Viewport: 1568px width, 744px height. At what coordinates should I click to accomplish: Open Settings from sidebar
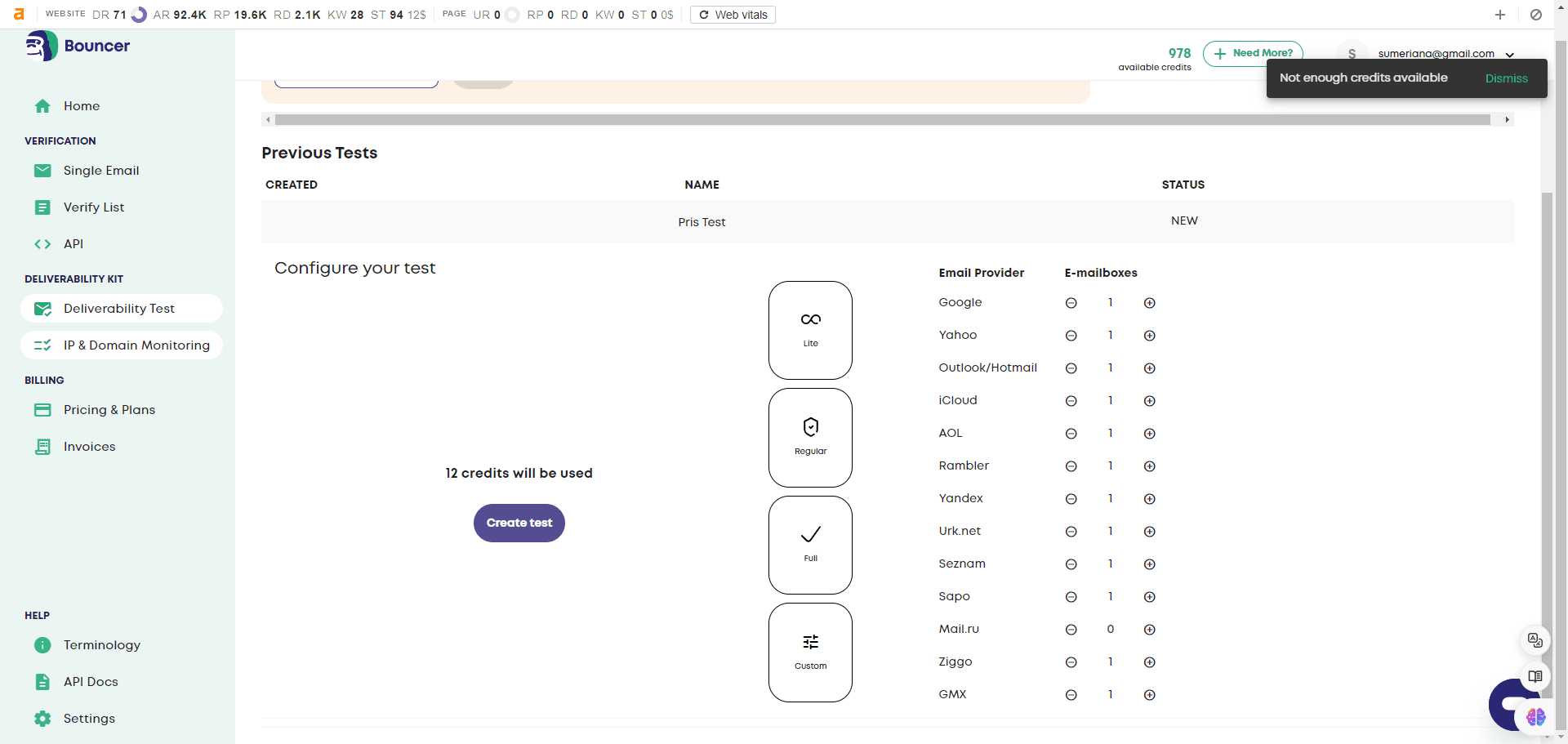(89, 719)
